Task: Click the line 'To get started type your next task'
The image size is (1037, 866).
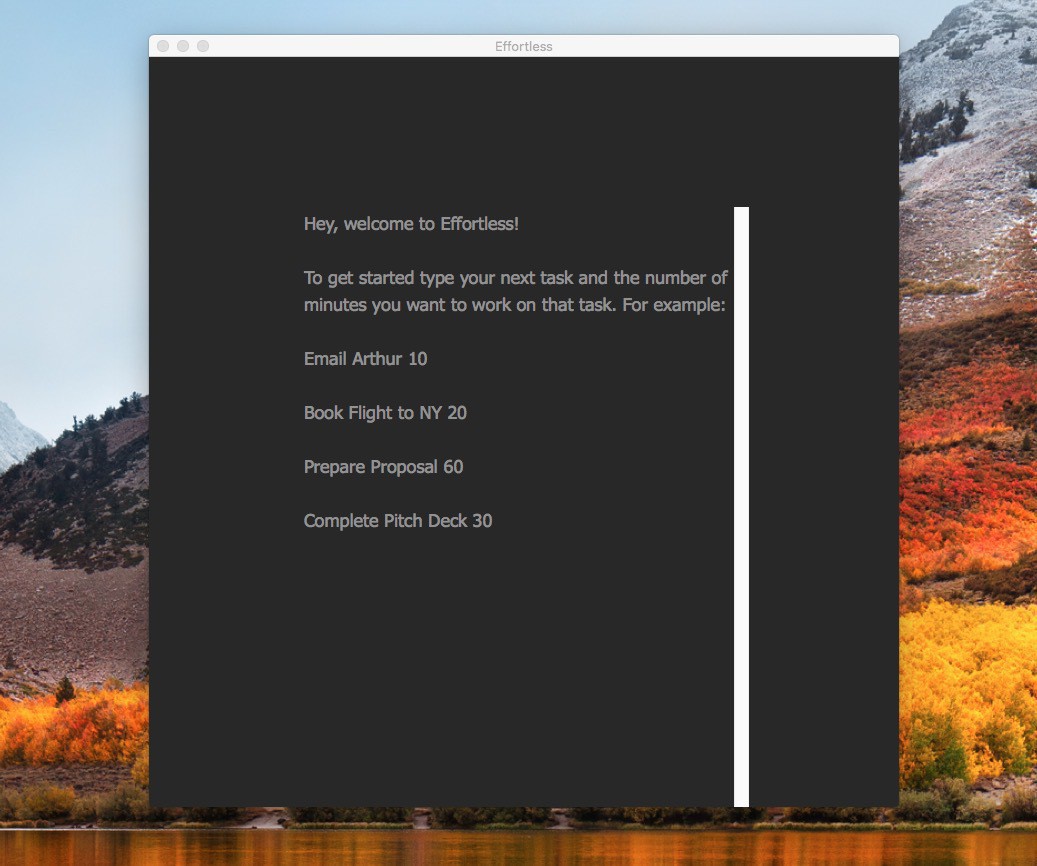Action: (x=515, y=278)
